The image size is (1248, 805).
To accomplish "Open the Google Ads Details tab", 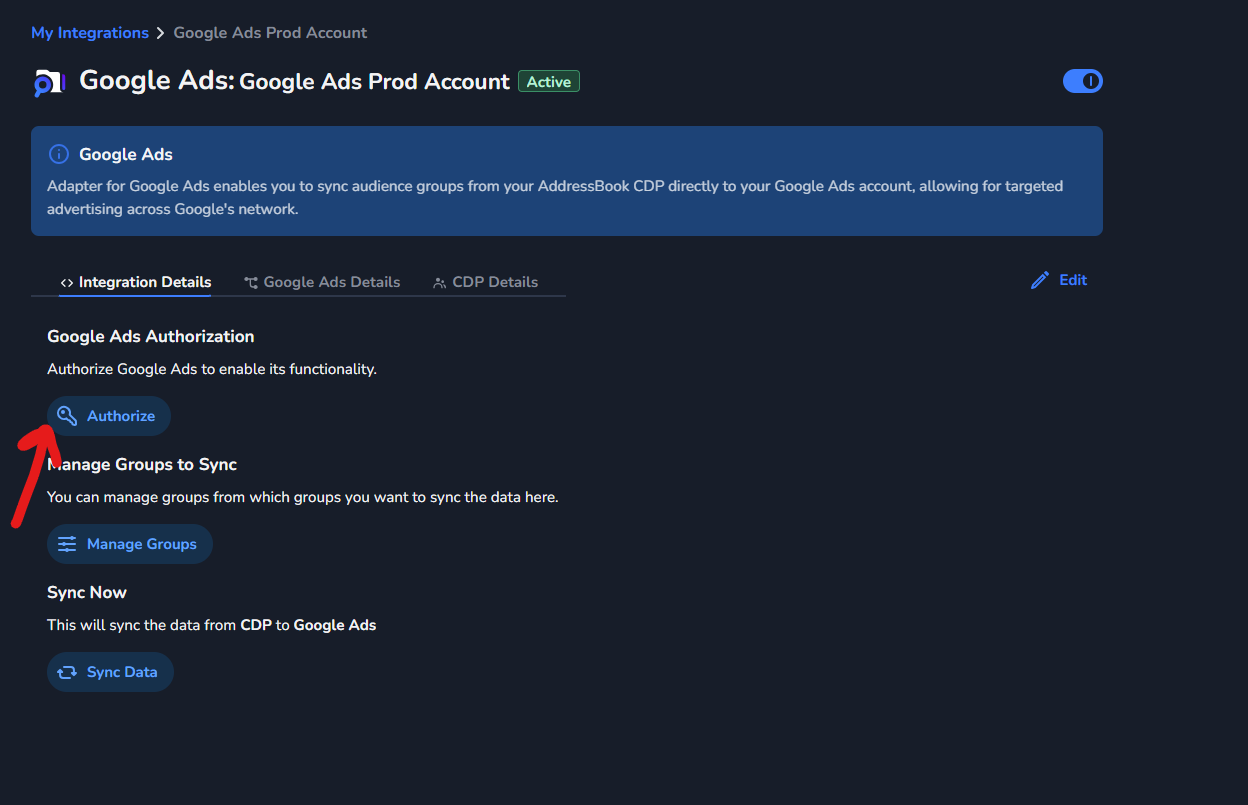I will point(331,282).
